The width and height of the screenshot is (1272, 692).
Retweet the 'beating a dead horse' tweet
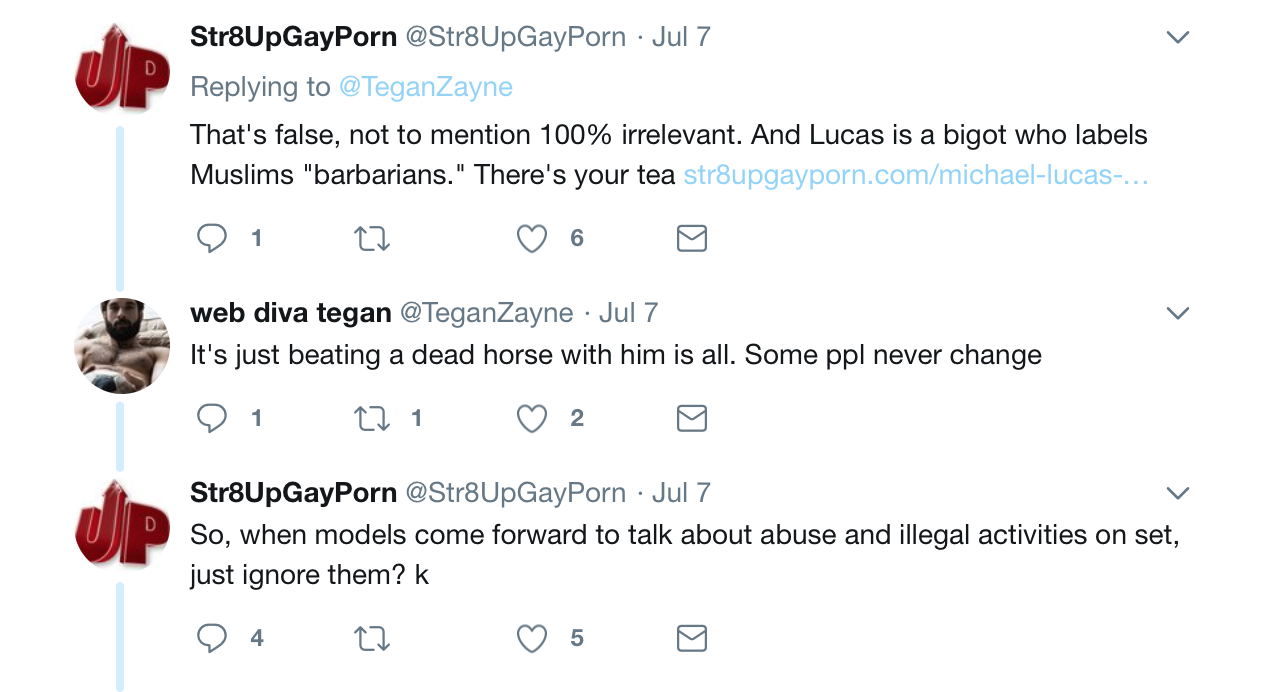372,418
